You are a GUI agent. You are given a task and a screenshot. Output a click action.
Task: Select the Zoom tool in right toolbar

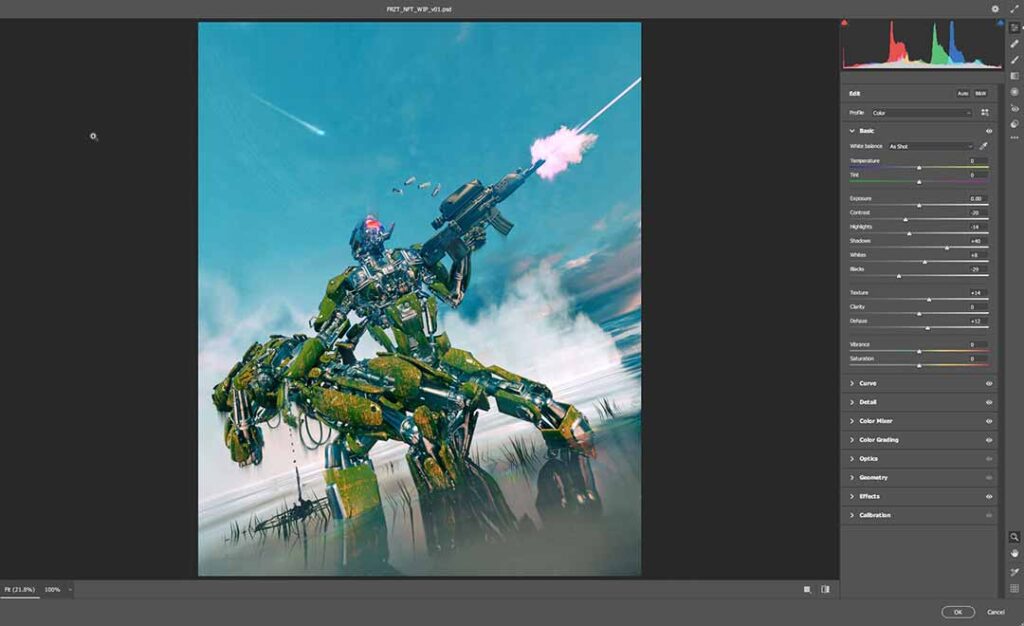click(1014, 537)
